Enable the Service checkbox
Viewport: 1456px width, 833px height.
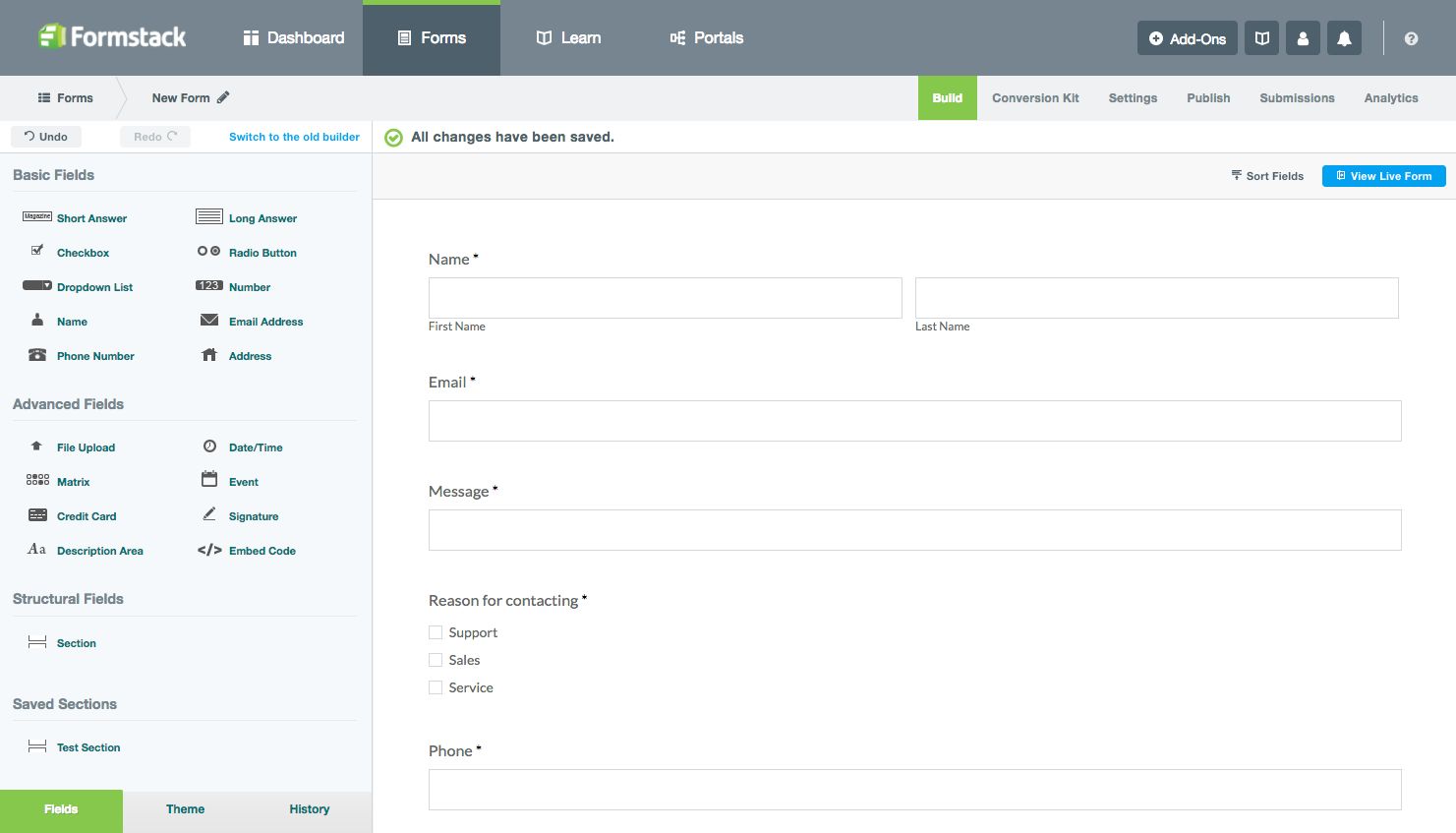[436, 687]
